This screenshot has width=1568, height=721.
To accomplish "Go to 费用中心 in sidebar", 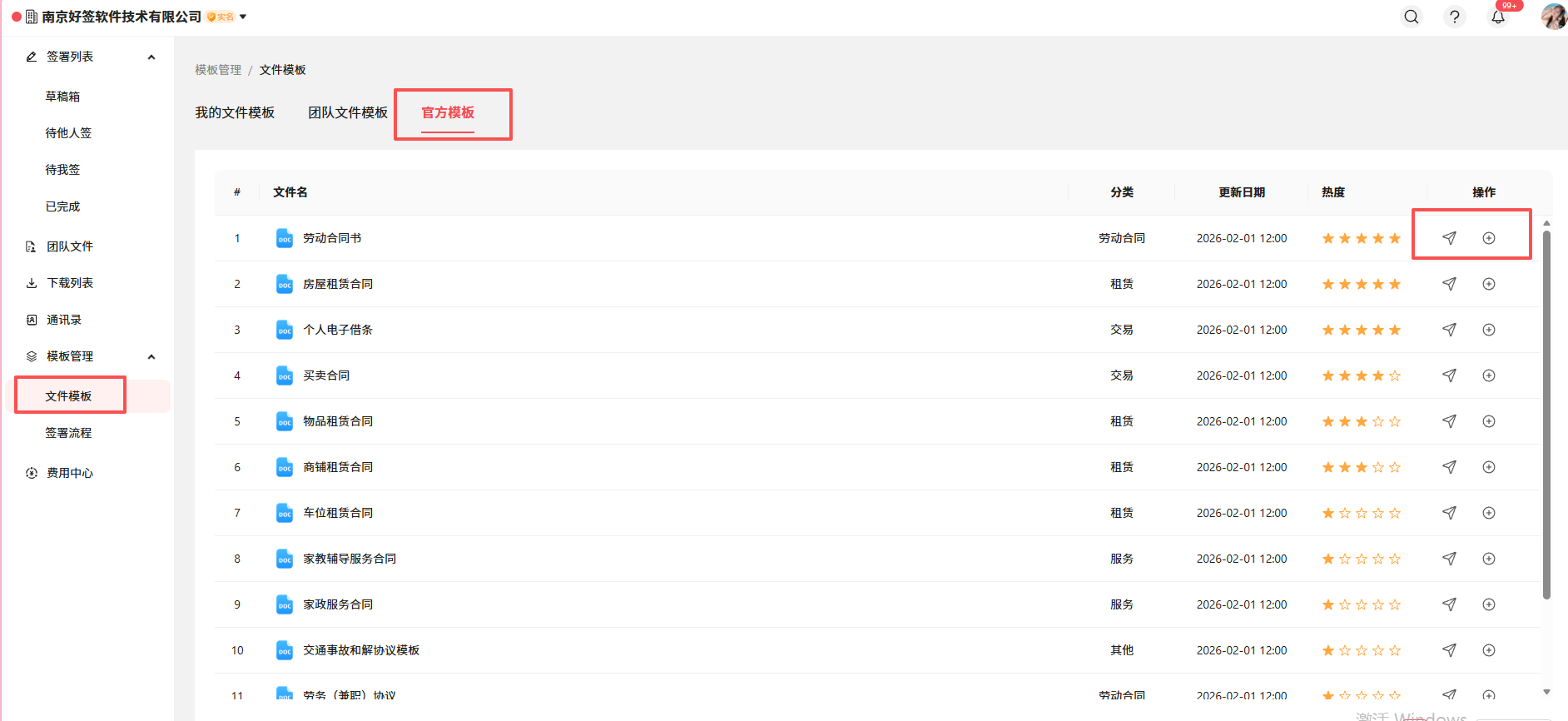I will 70,473.
